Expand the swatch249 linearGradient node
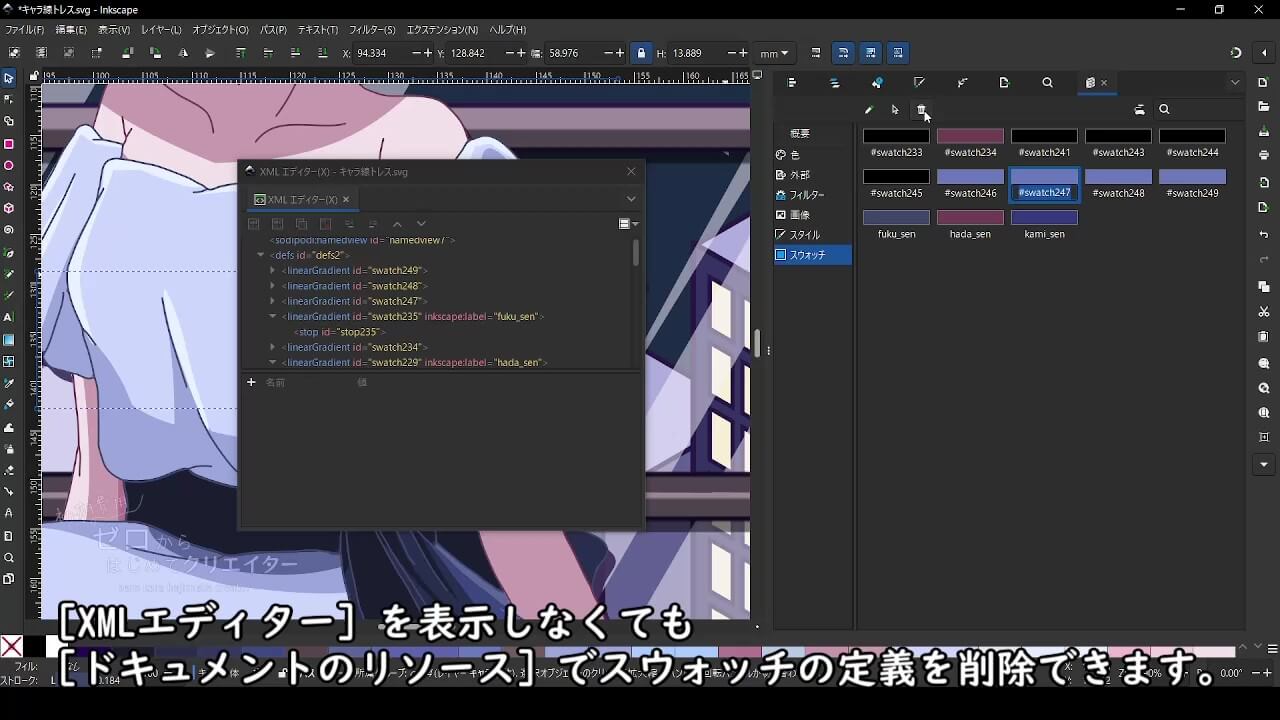The width and height of the screenshot is (1280, 720). 272,270
